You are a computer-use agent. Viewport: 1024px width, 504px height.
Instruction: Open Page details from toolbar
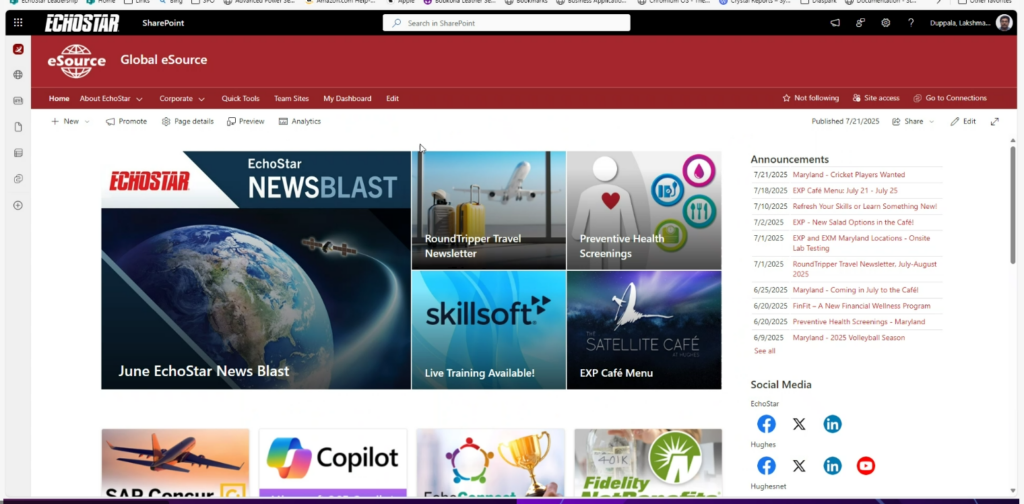click(187, 121)
